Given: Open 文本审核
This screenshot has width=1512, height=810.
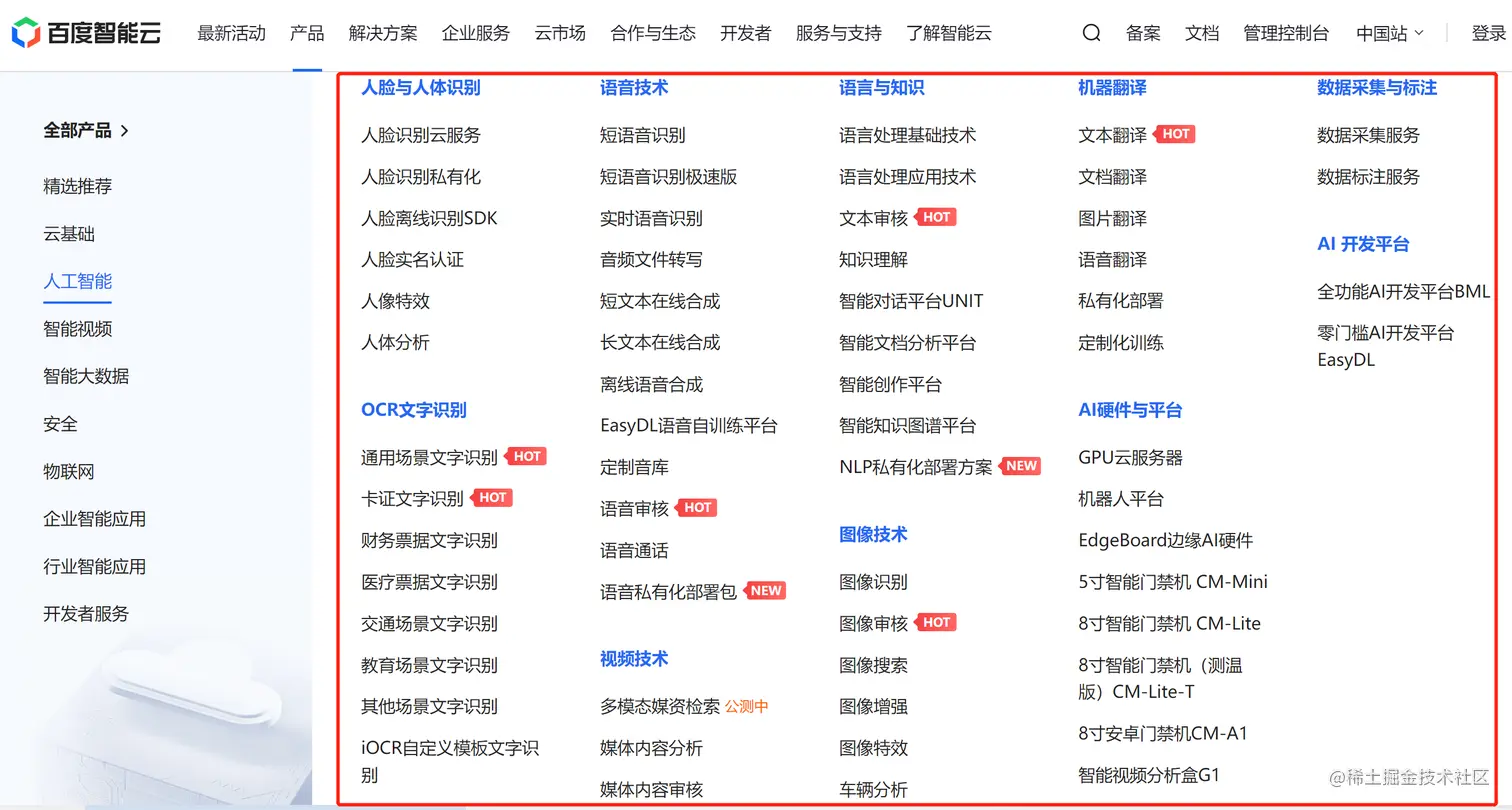Looking at the screenshot, I should pyautogui.click(x=873, y=218).
